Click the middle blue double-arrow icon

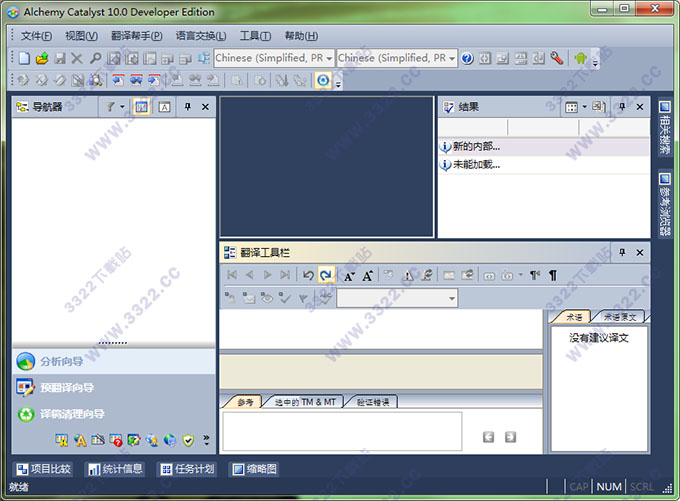[136, 80]
